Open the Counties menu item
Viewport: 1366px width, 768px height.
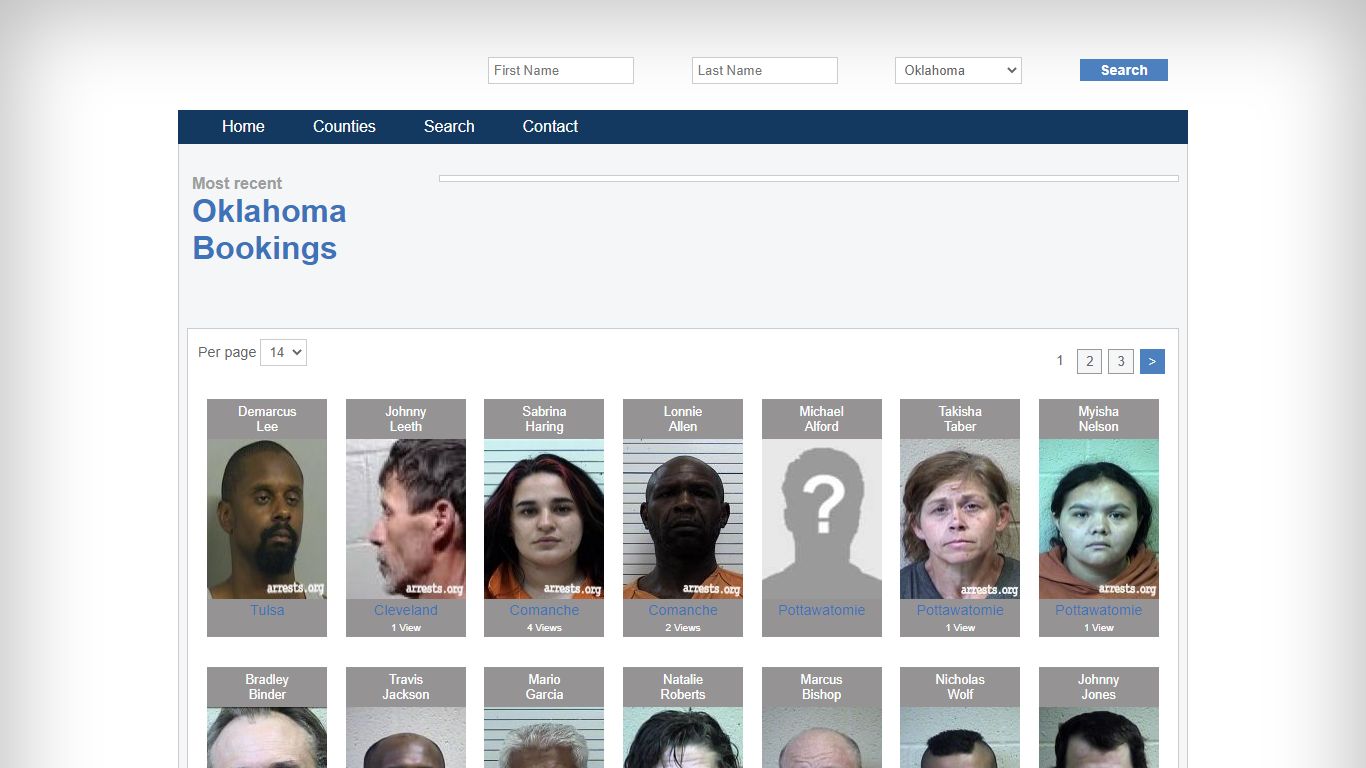[x=344, y=126]
